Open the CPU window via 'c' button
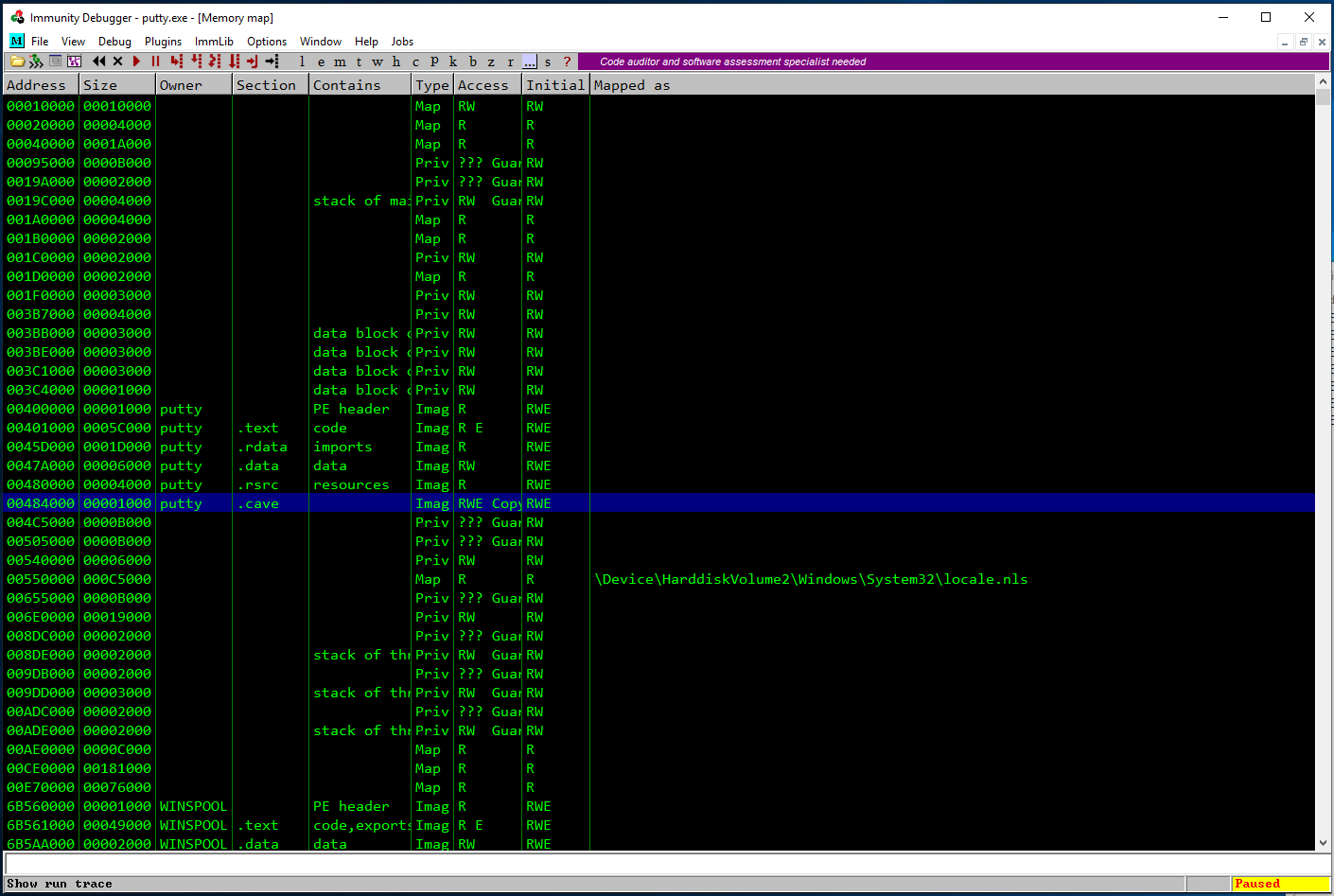This screenshot has height=896, width=1334. [415, 61]
